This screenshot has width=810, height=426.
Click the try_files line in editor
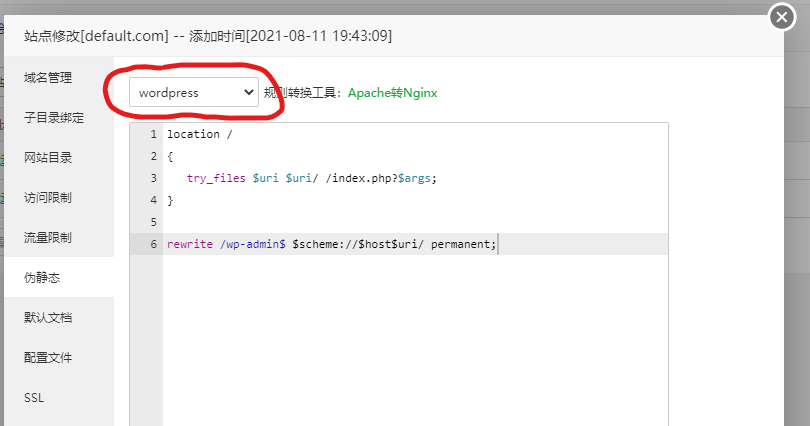click(311, 178)
